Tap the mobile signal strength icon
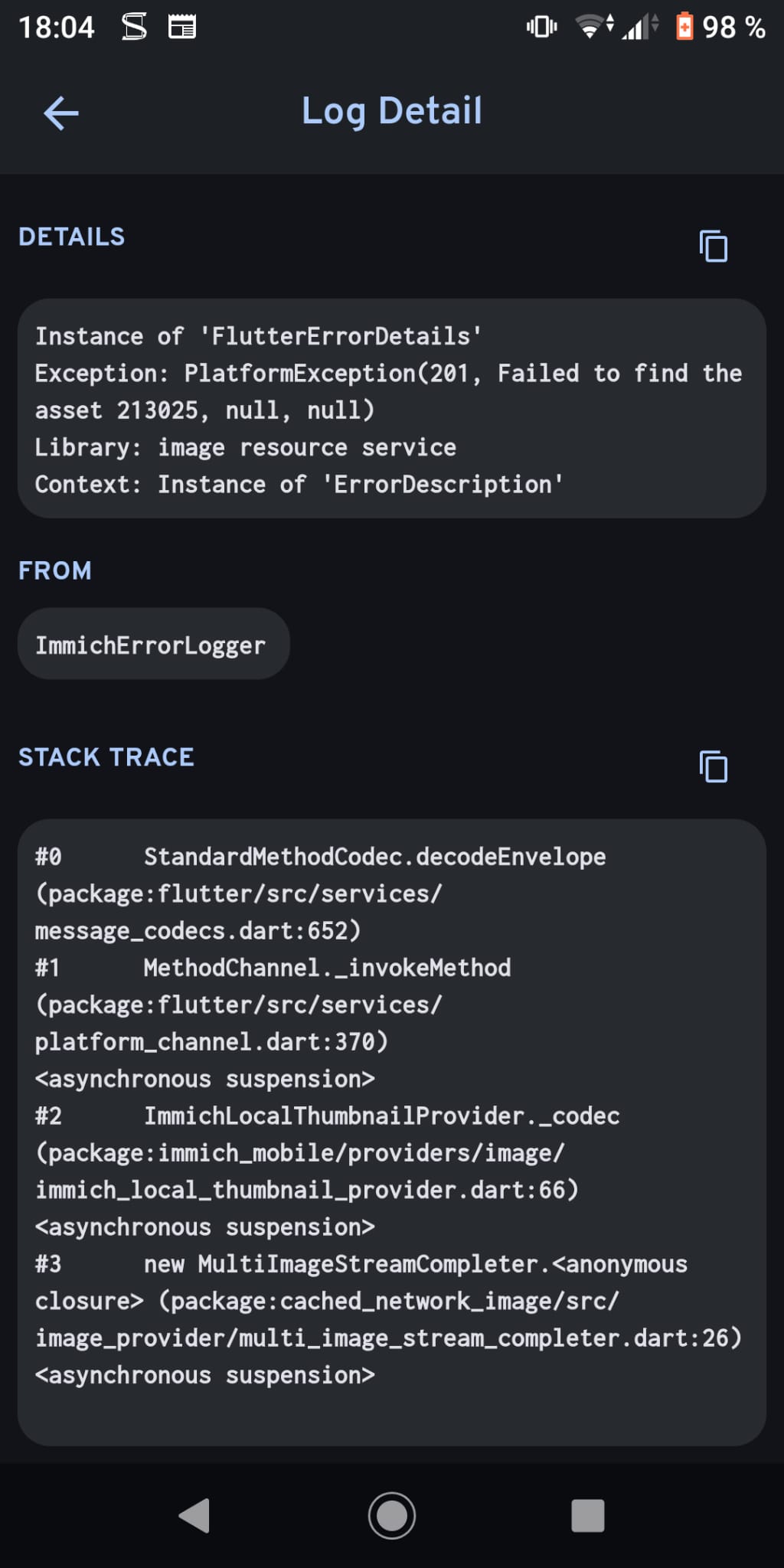 tap(638, 28)
